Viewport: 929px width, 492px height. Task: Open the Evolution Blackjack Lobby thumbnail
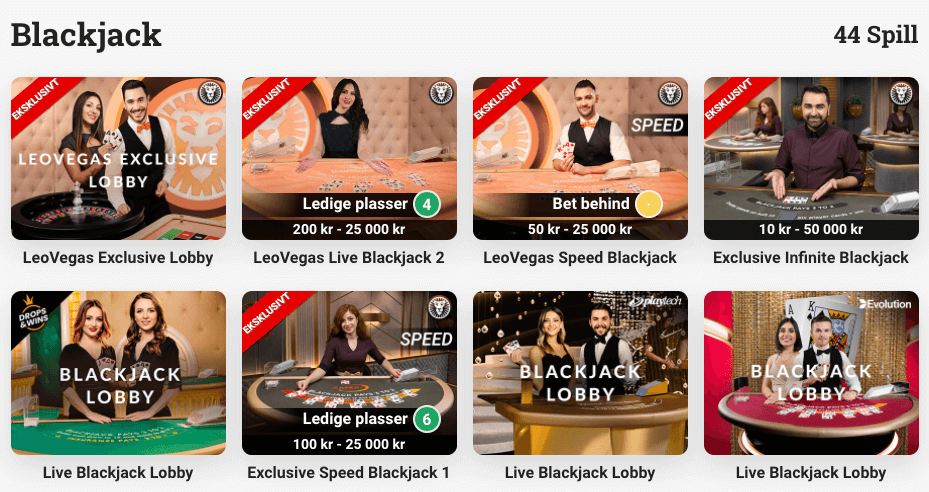click(811, 373)
